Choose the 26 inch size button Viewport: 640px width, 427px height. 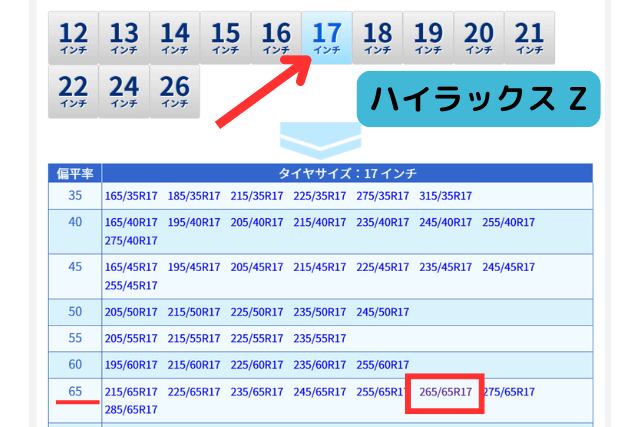click(174, 92)
